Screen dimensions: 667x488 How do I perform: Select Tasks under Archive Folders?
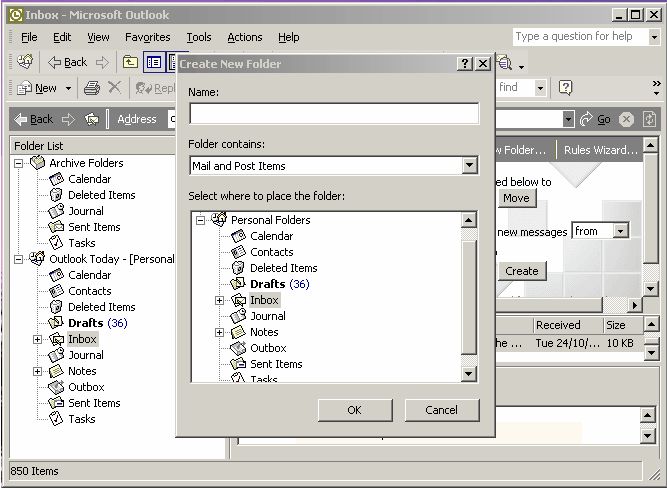[x=82, y=243]
